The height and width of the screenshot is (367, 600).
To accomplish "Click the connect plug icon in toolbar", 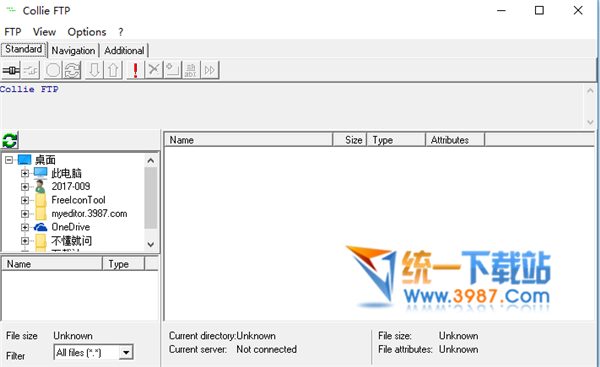I will (x=11, y=70).
